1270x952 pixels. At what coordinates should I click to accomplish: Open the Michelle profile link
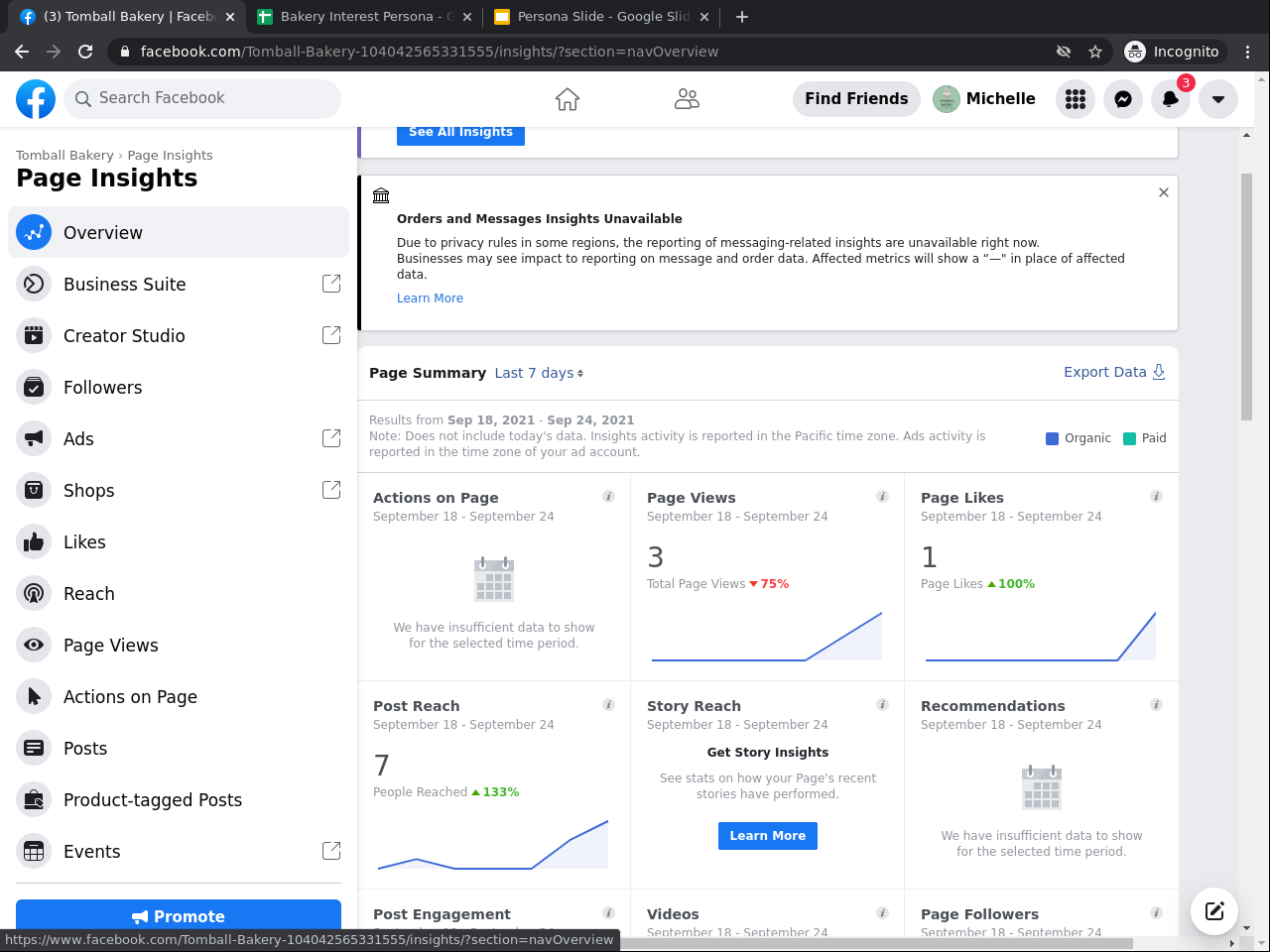click(984, 99)
